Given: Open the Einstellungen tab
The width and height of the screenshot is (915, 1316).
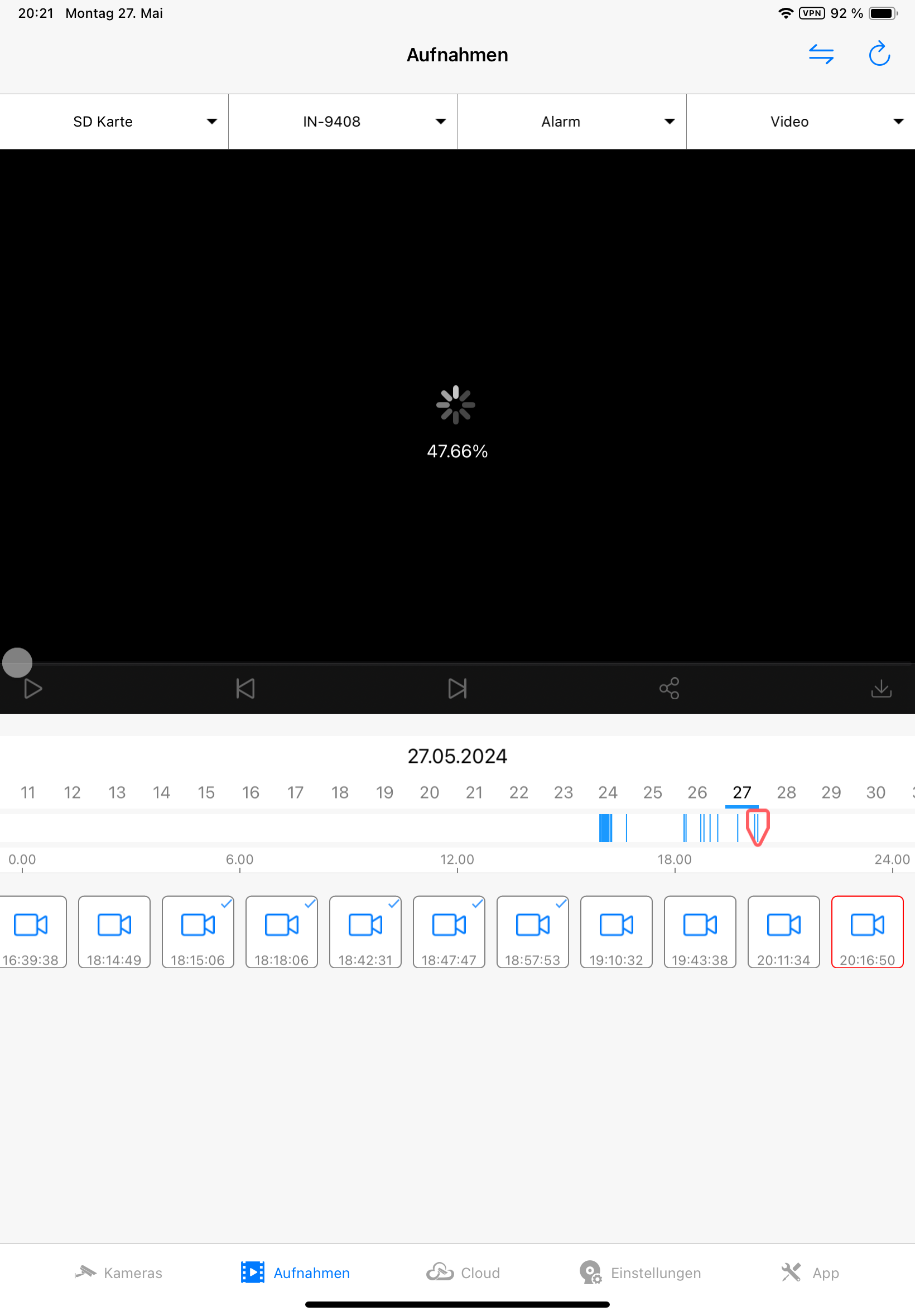Looking at the screenshot, I should pyautogui.click(x=640, y=1273).
